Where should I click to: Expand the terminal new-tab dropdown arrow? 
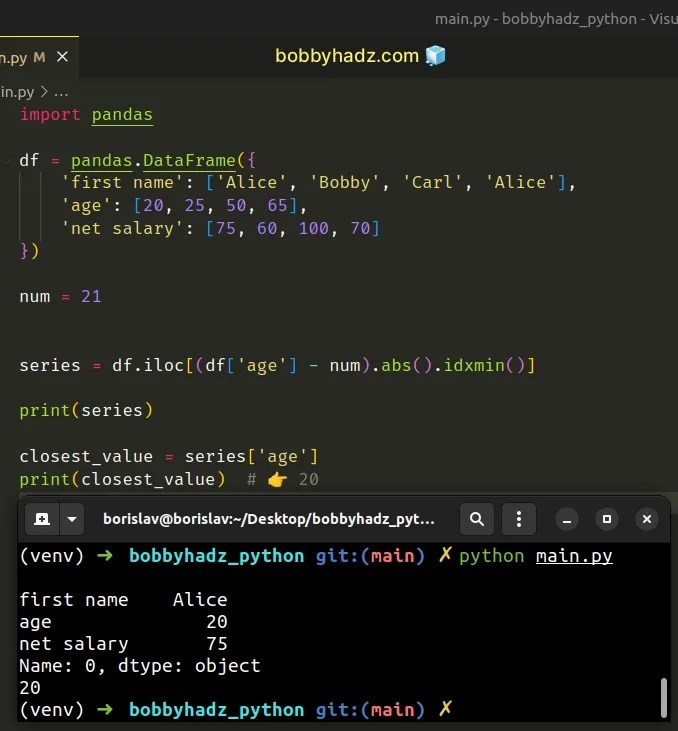pyautogui.click(x=72, y=519)
